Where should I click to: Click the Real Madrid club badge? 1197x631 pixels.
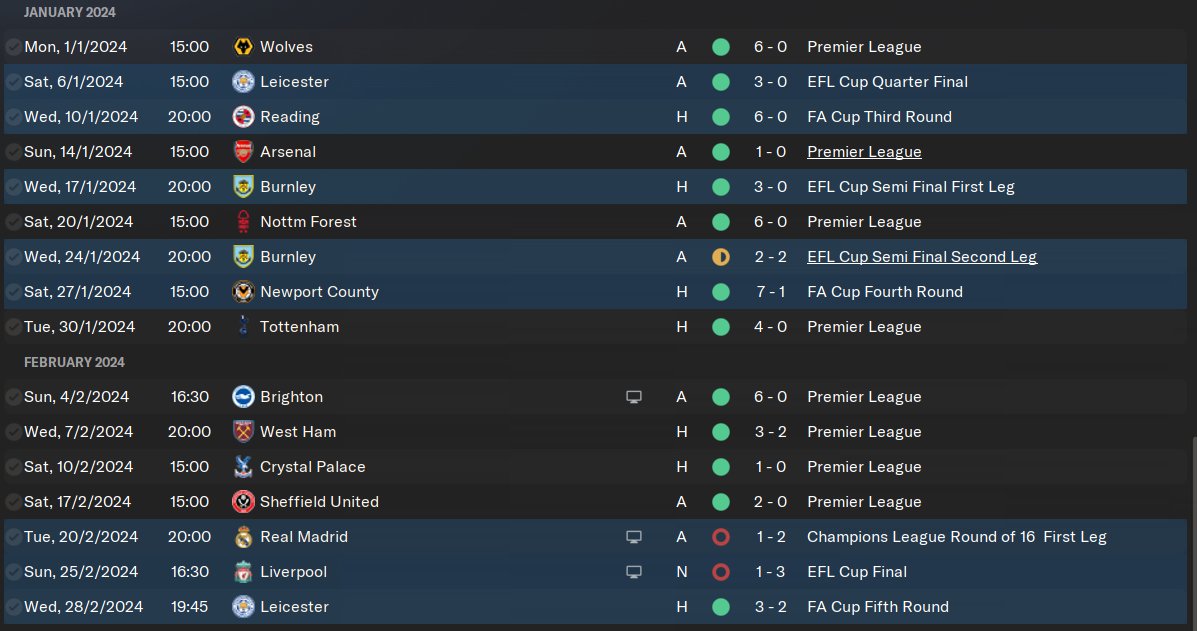pos(242,537)
